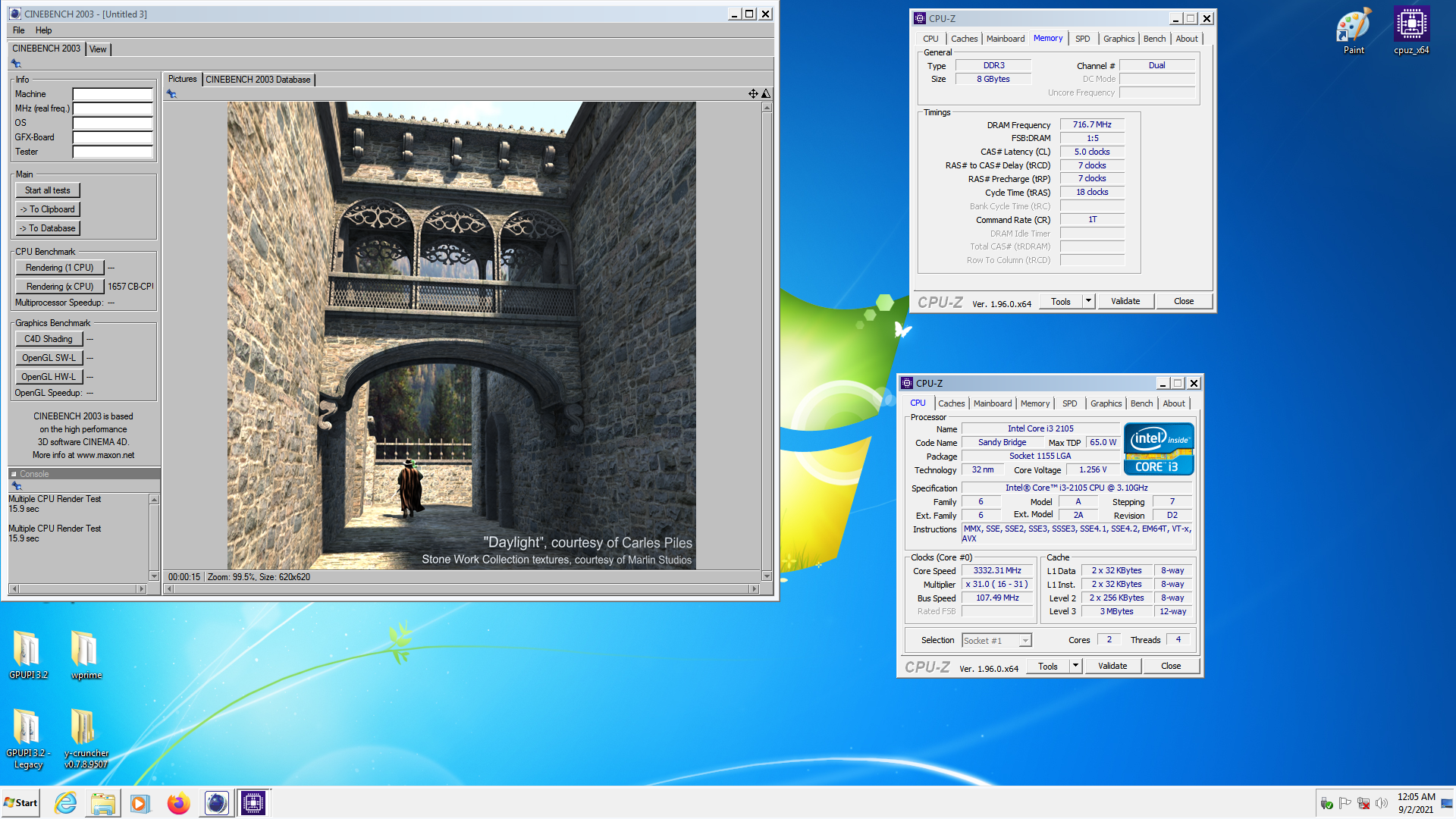
Task: Click Tools button in lower CPU-Z window
Action: point(1048,666)
